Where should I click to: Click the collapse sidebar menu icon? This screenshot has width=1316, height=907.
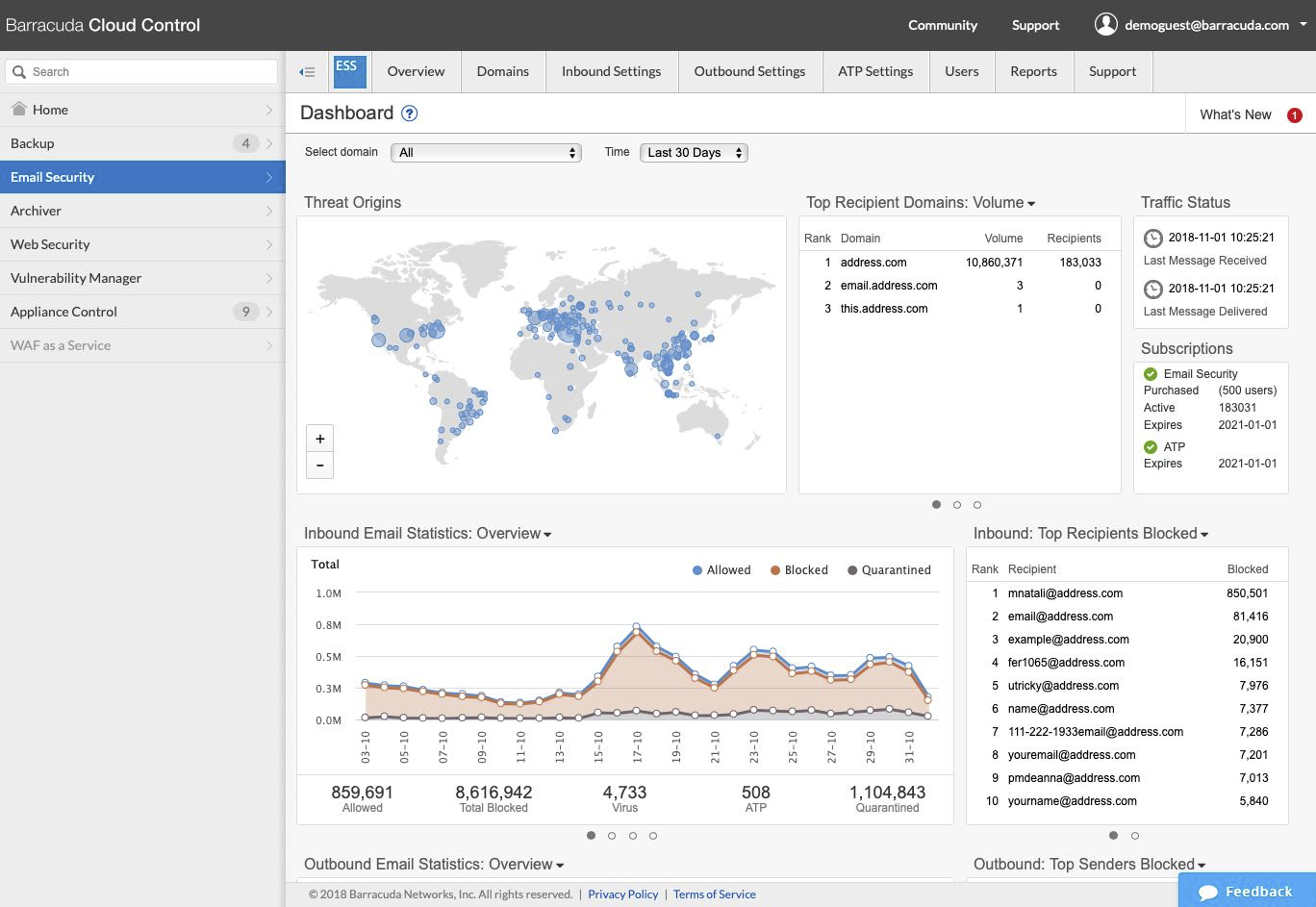click(x=307, y=72)
